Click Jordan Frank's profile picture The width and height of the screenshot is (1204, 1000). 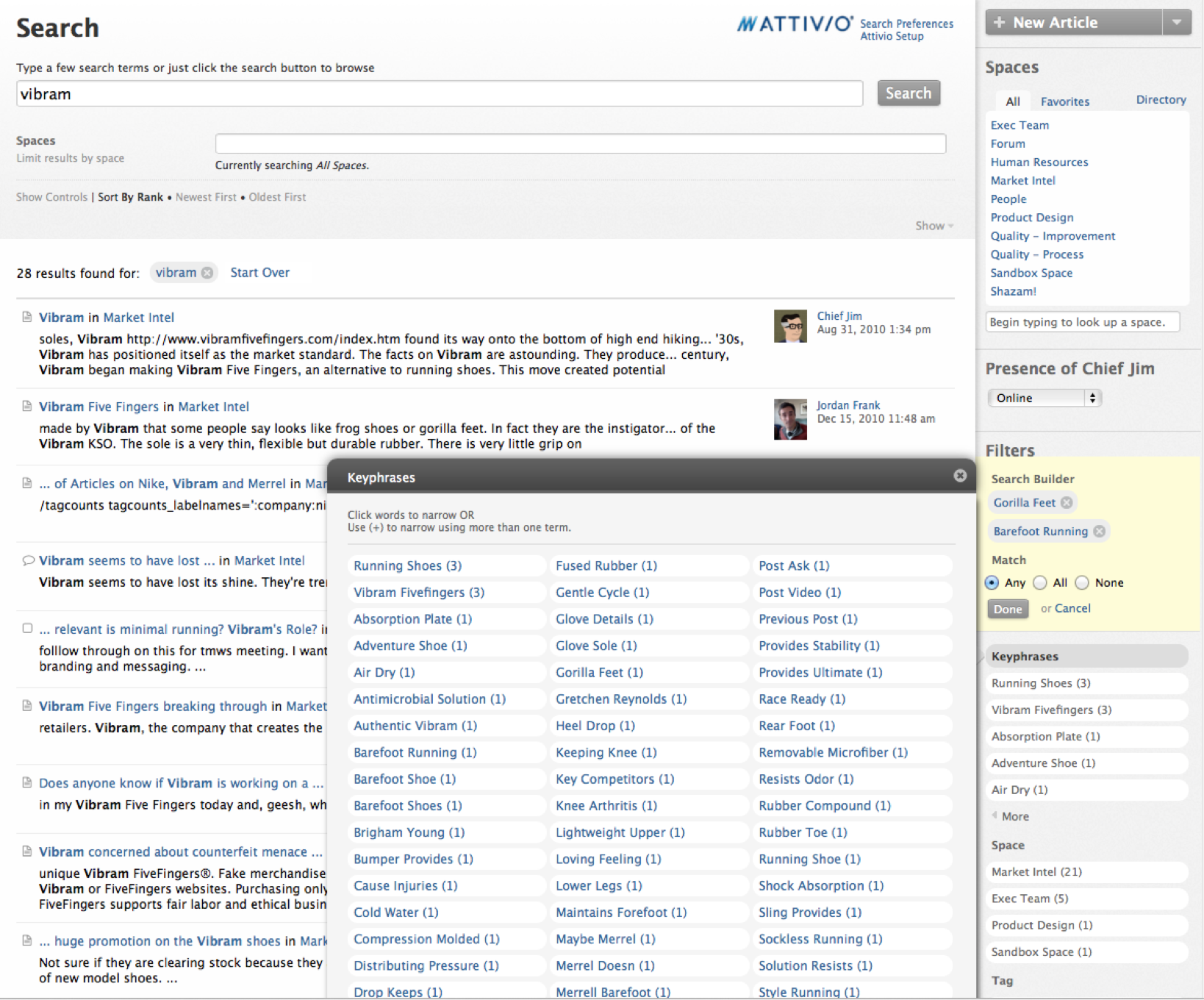(790, 419)
